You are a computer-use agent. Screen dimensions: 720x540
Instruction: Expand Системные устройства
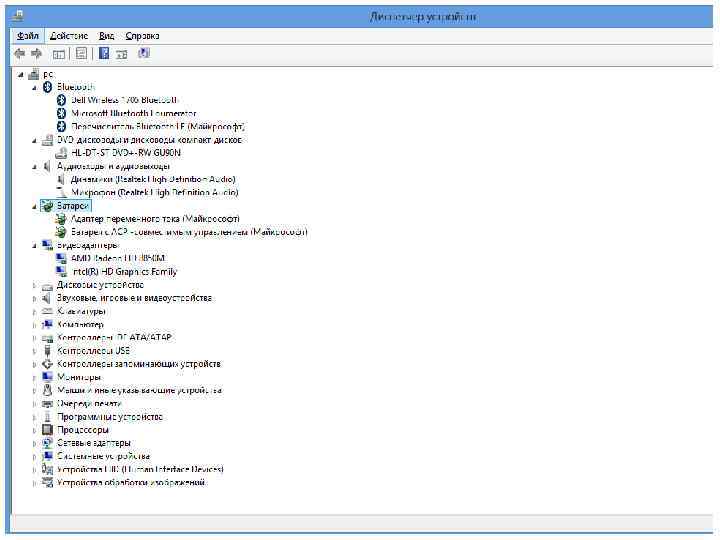(34, 457)
